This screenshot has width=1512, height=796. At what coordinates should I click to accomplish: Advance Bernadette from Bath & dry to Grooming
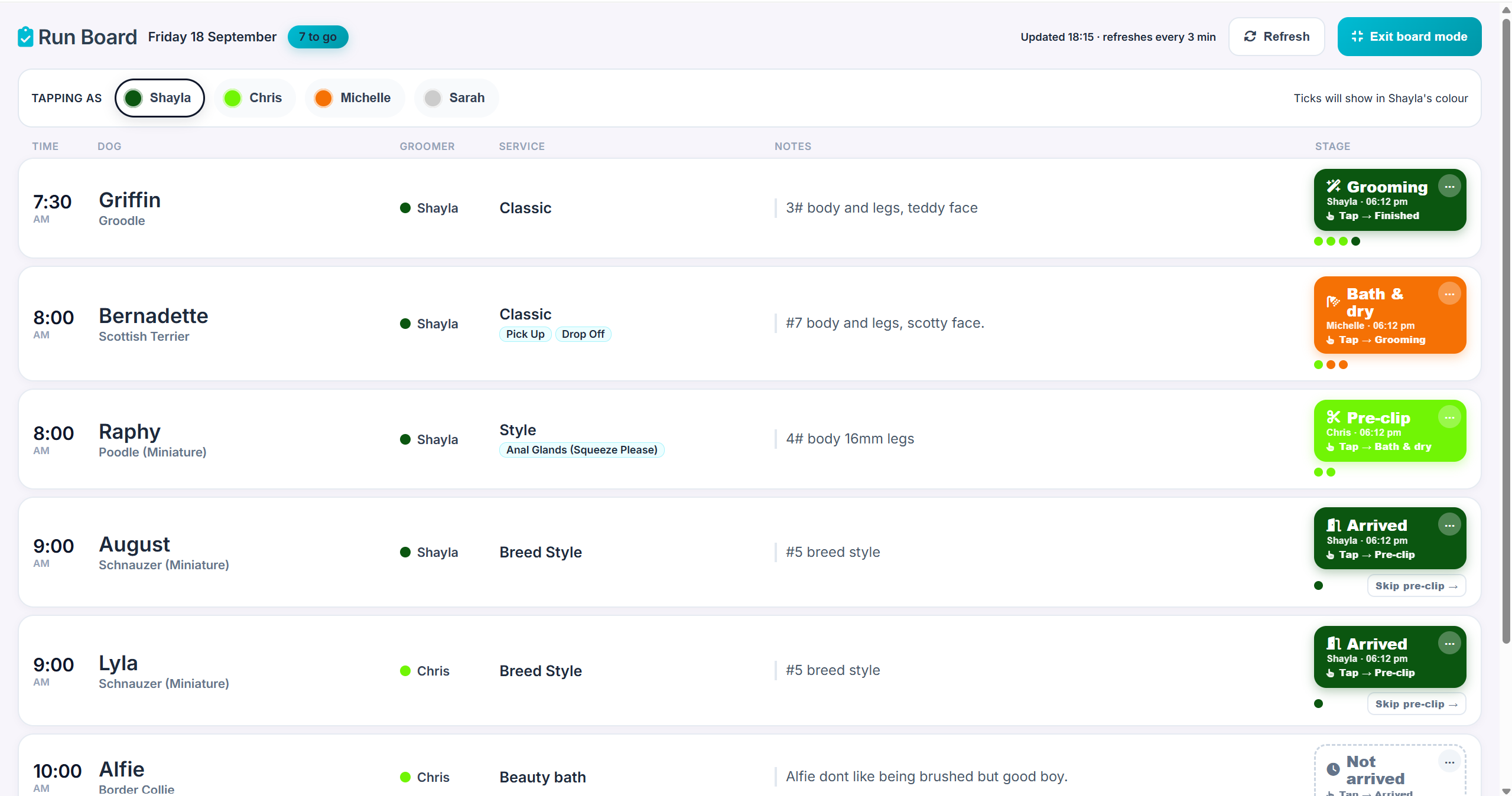(1389, 315)
